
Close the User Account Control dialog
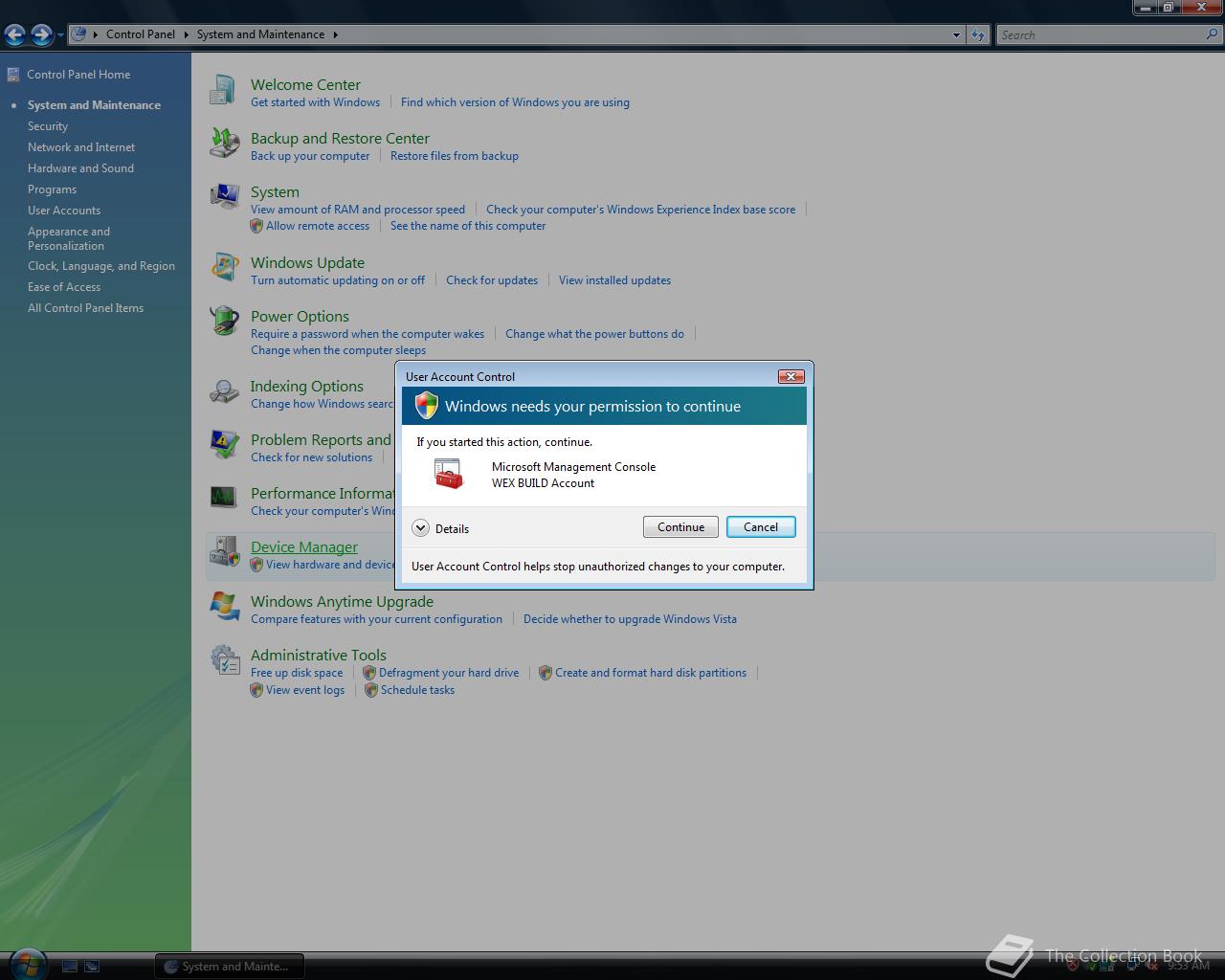[x=791, y=376]
